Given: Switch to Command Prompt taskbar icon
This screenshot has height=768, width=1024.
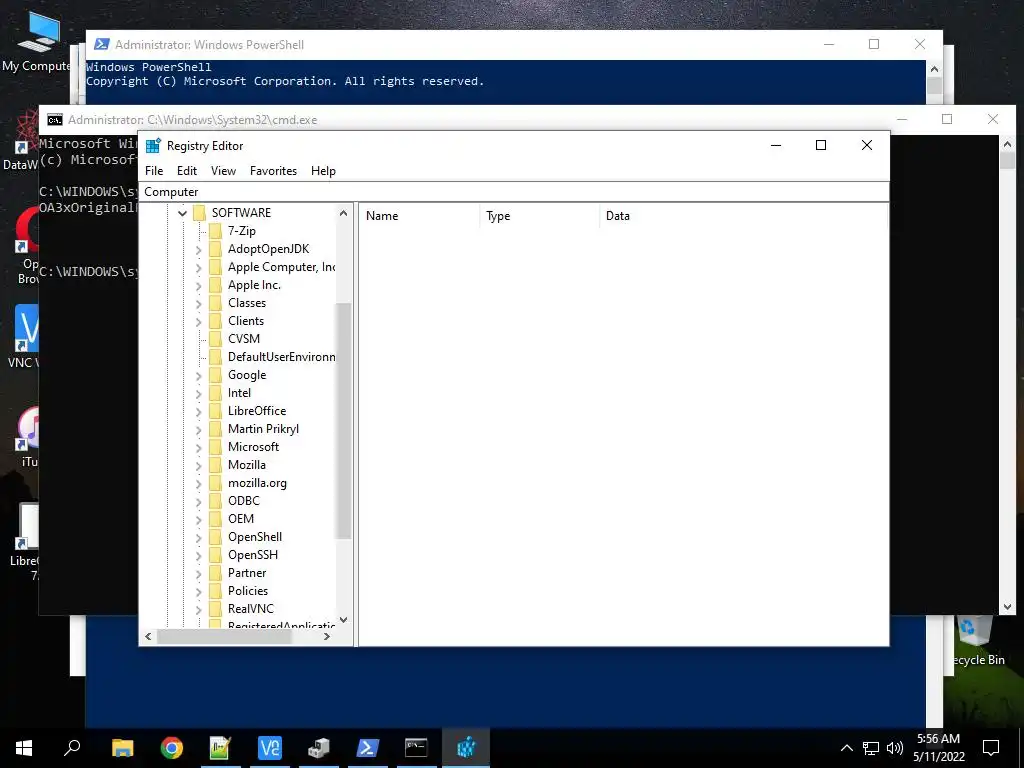Looking at the screenshot, I should 416,748.
